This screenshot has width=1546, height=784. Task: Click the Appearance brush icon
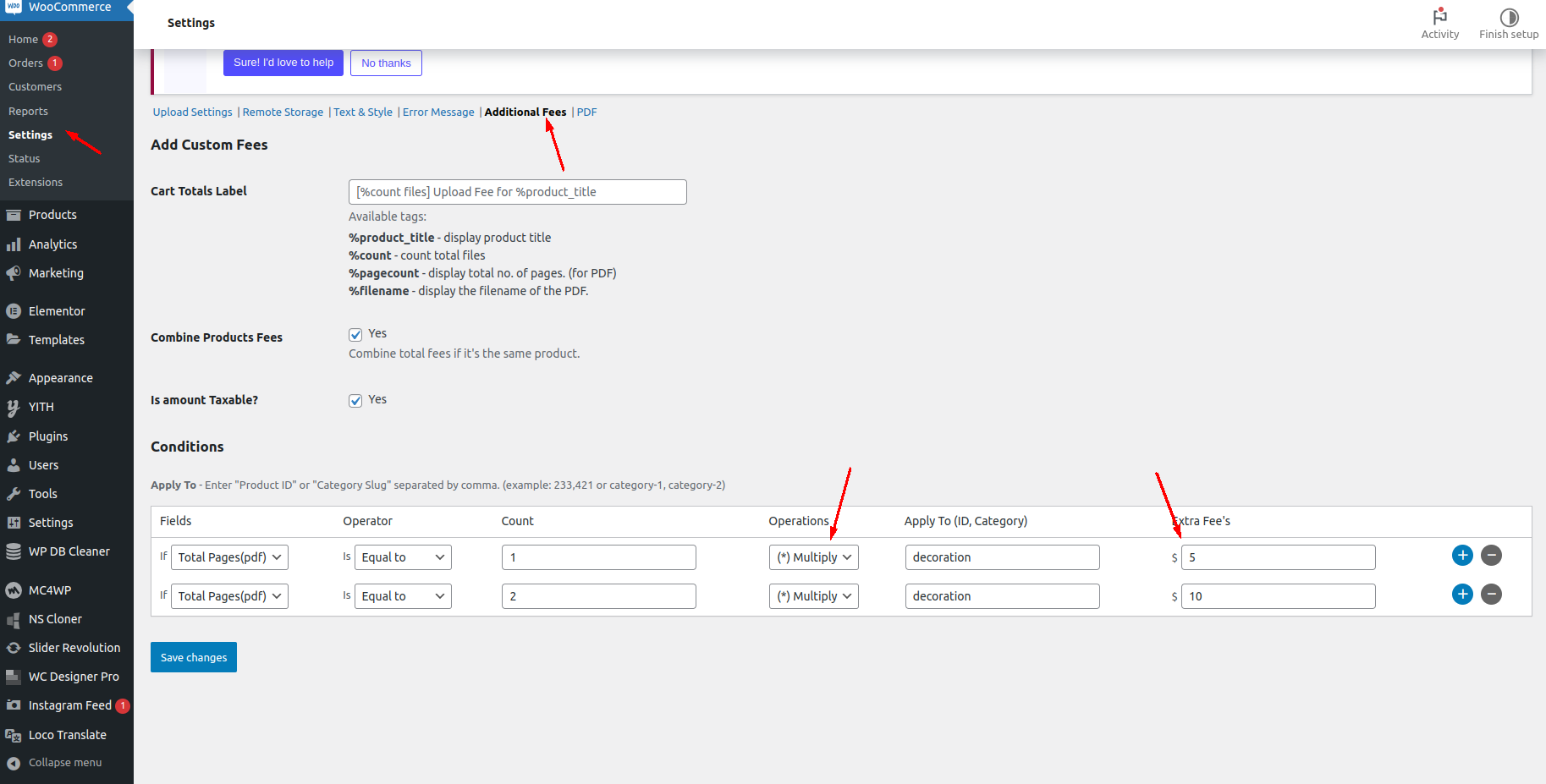[x=14, y=378]
